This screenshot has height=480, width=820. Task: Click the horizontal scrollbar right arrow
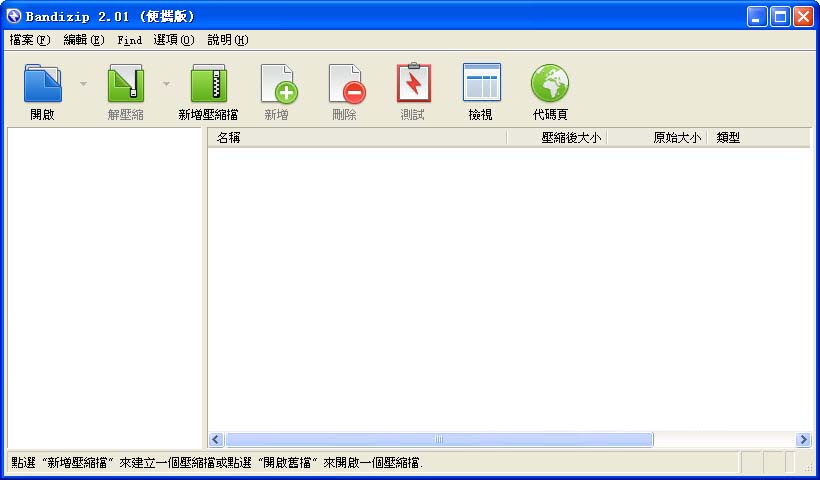point(802,440)
